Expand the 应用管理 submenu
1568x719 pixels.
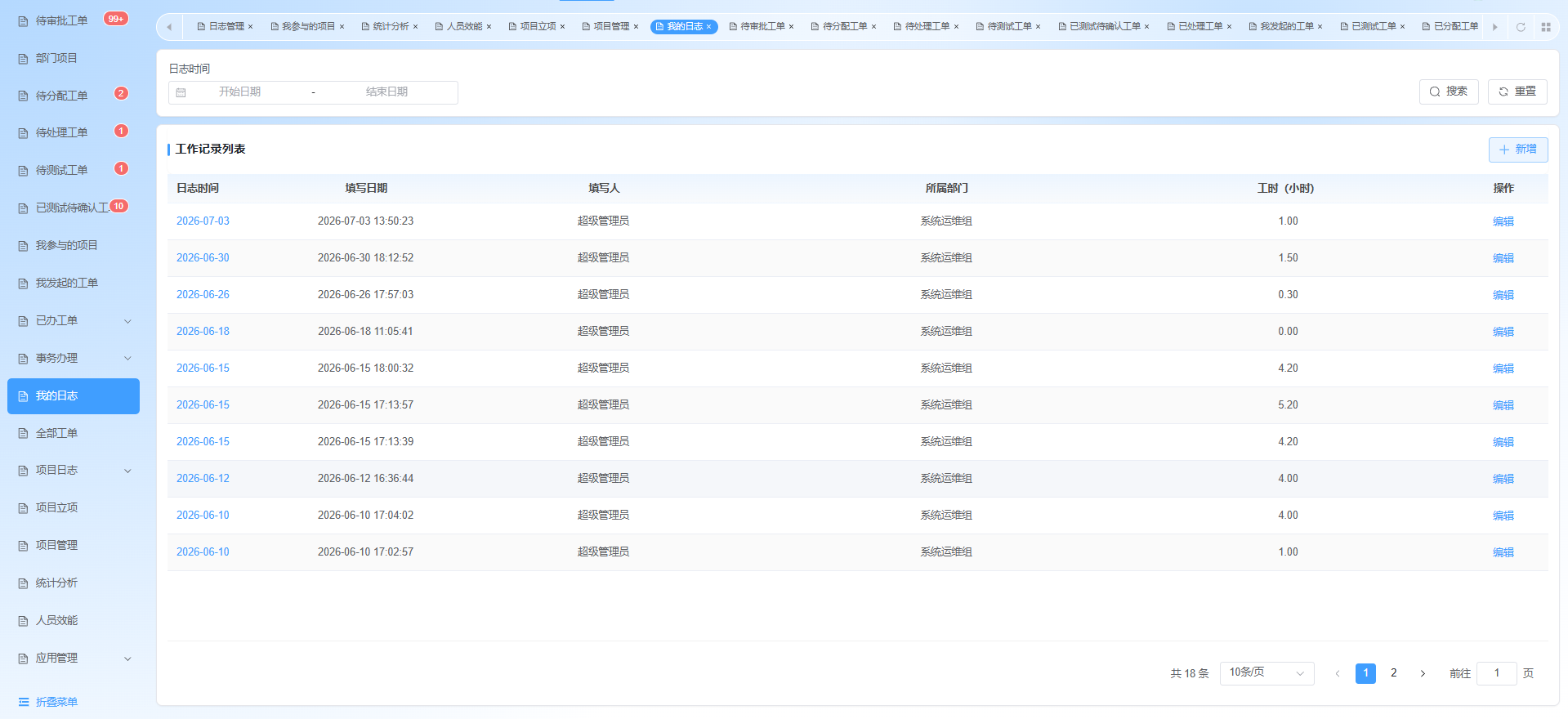click(127, 659)
